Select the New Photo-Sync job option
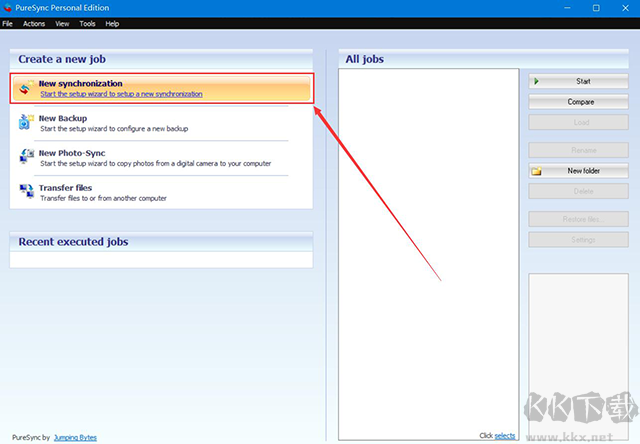640x444 pixels. (161, 158)
